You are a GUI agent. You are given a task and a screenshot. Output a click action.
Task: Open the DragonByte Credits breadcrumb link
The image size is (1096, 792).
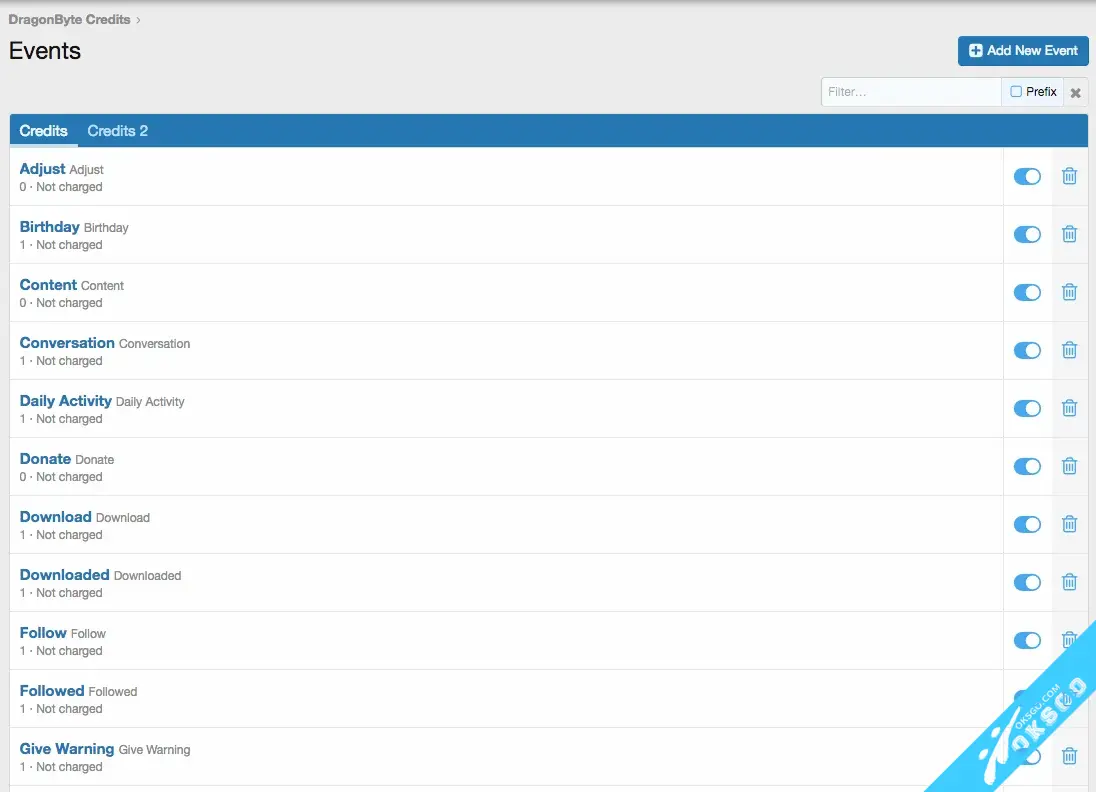click(x=70, y=19)
